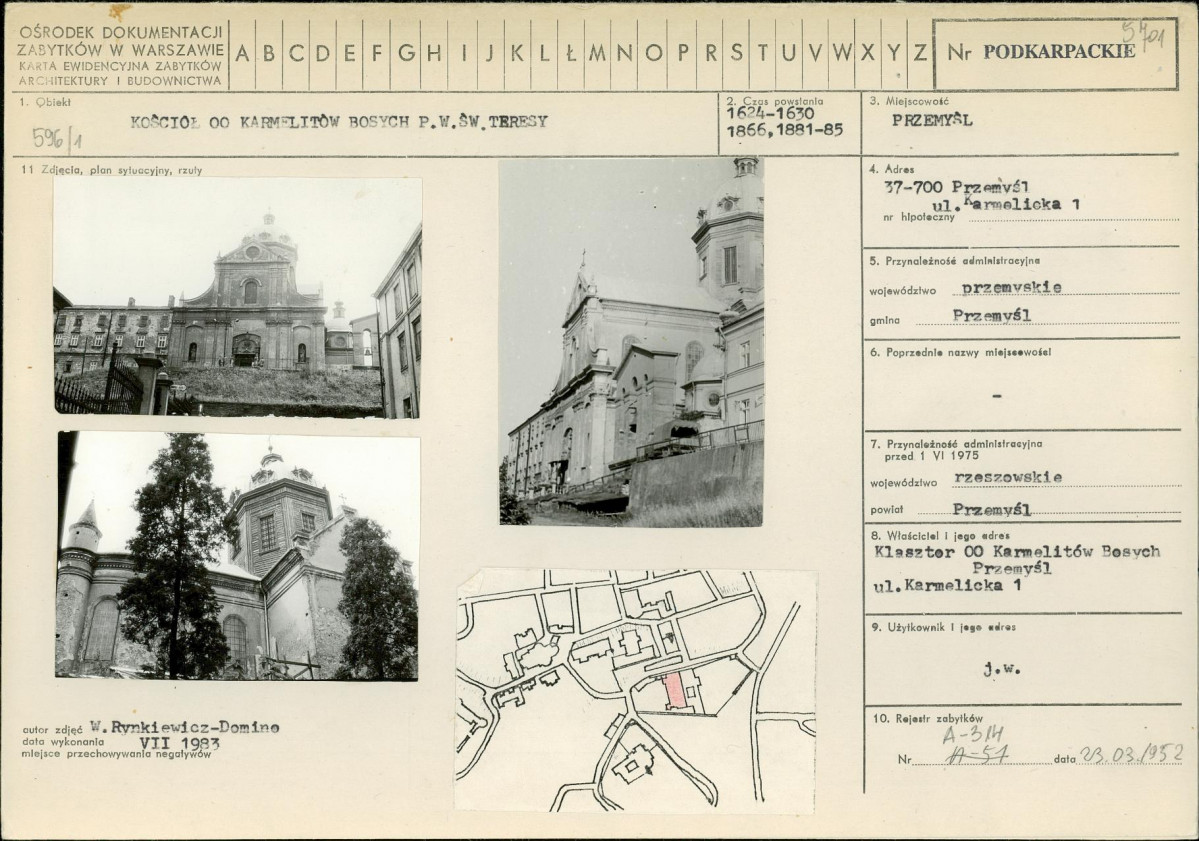Image resolution: width=1199 pixels, height=841 pixels.
Task: Select letter Z in the alphabet index
Action: pyautogui.click(x=919, y=53)
